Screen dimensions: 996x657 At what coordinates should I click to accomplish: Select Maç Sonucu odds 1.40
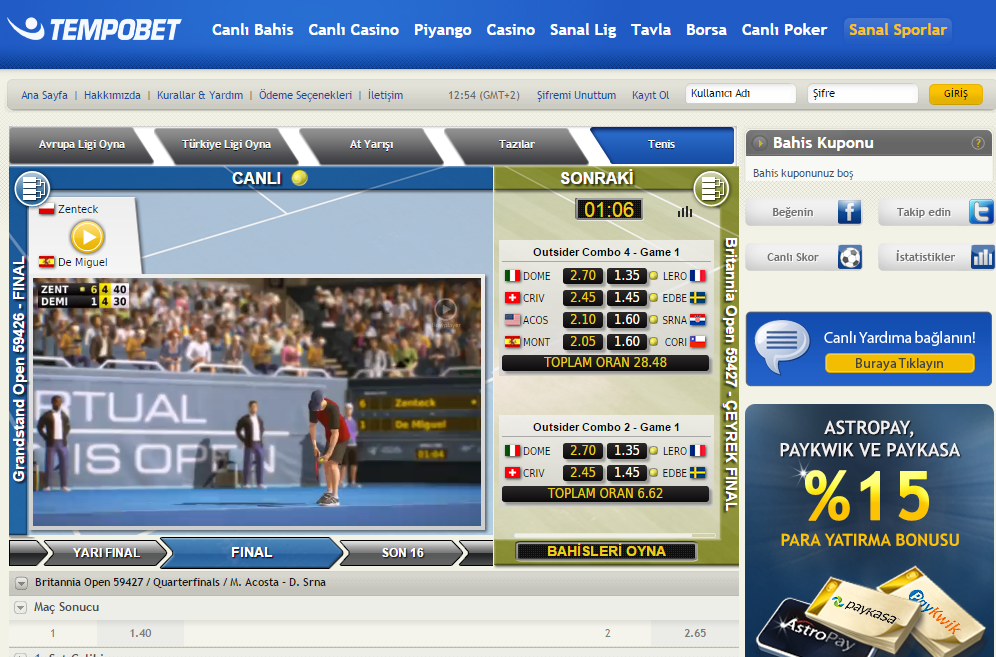140,633
